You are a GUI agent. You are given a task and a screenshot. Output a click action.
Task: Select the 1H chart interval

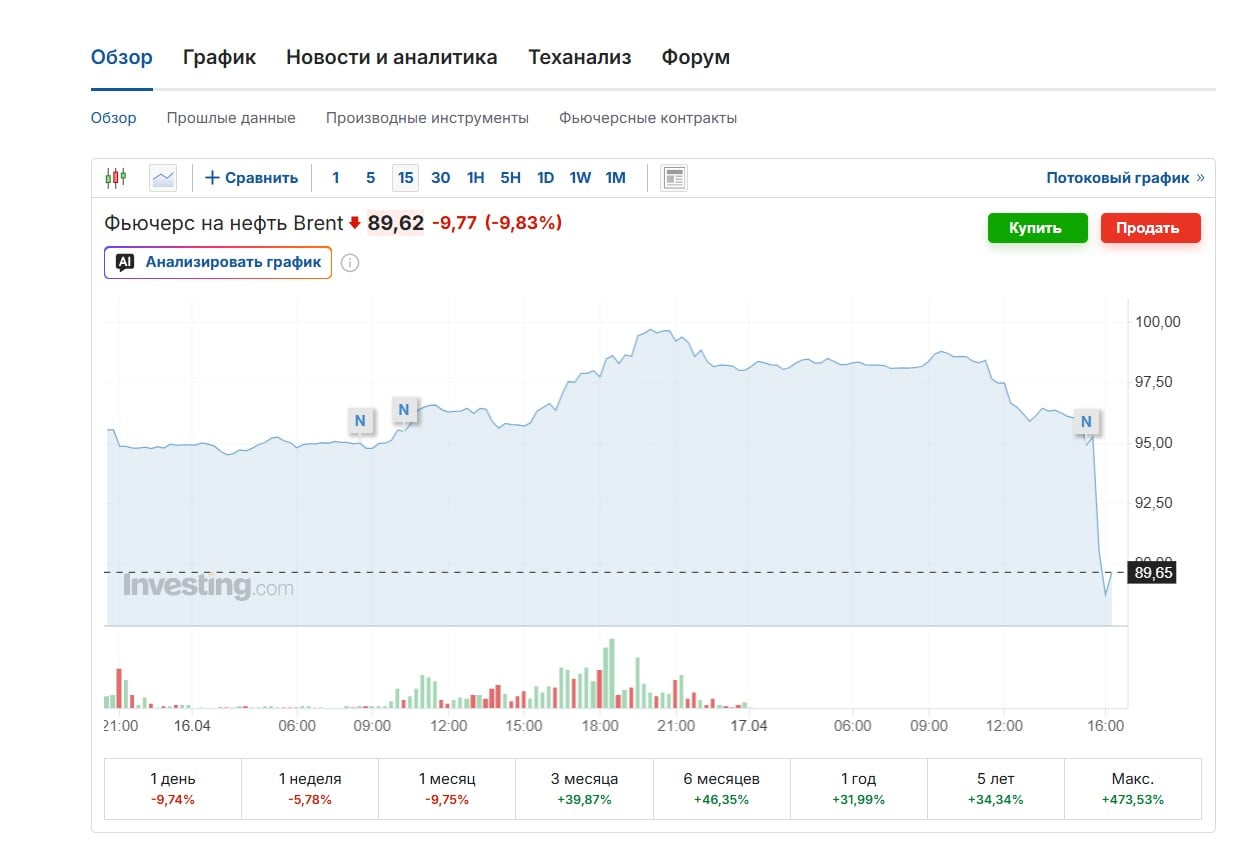click(475, 178)
